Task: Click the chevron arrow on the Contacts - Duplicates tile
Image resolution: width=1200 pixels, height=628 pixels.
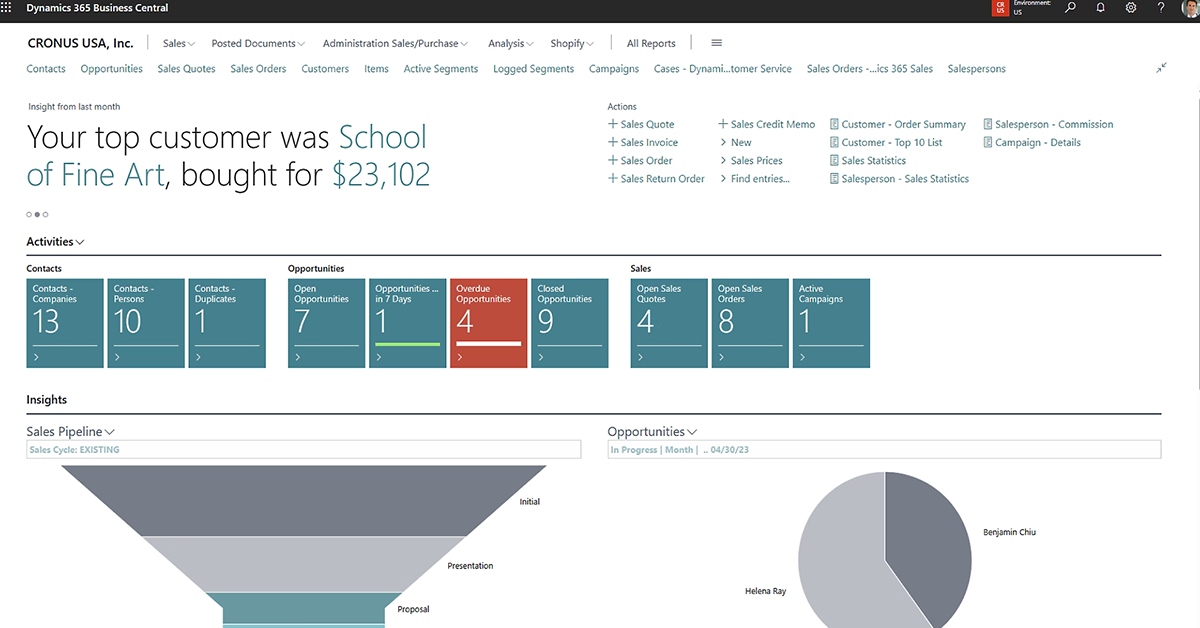Action: pos(198,356)
